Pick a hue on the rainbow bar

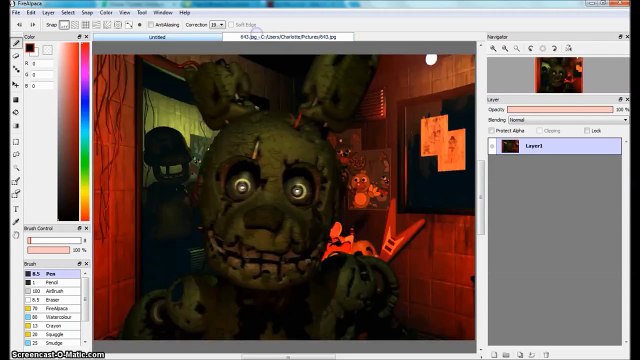pos(85,131)
